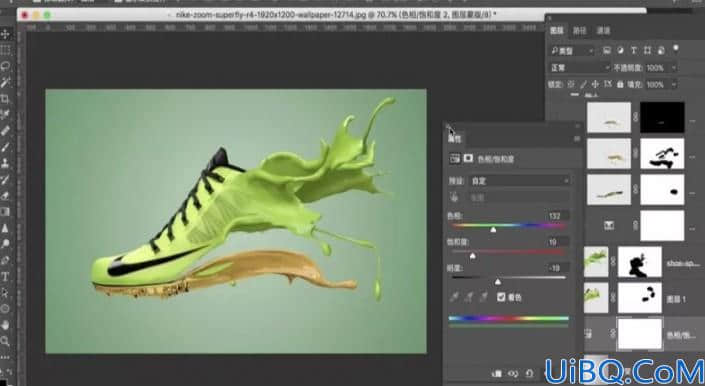
Task: Select the 图层 1 layer thumbnail
Action: coord(596,297)
